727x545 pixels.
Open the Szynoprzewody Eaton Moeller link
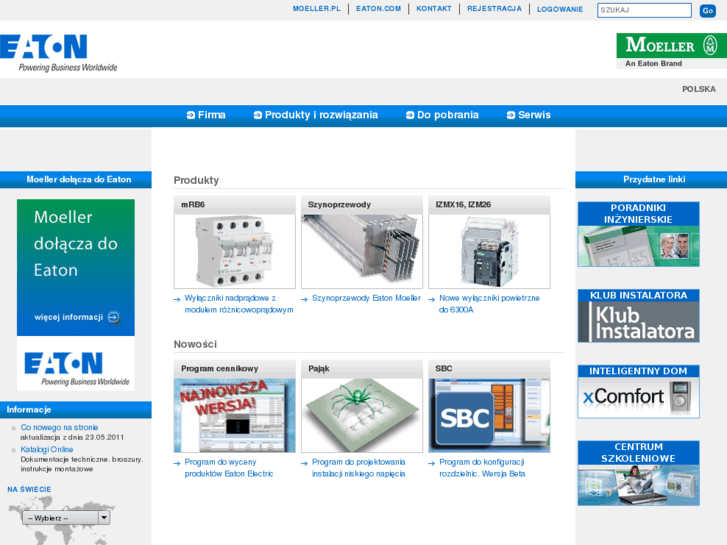[366, 298]
